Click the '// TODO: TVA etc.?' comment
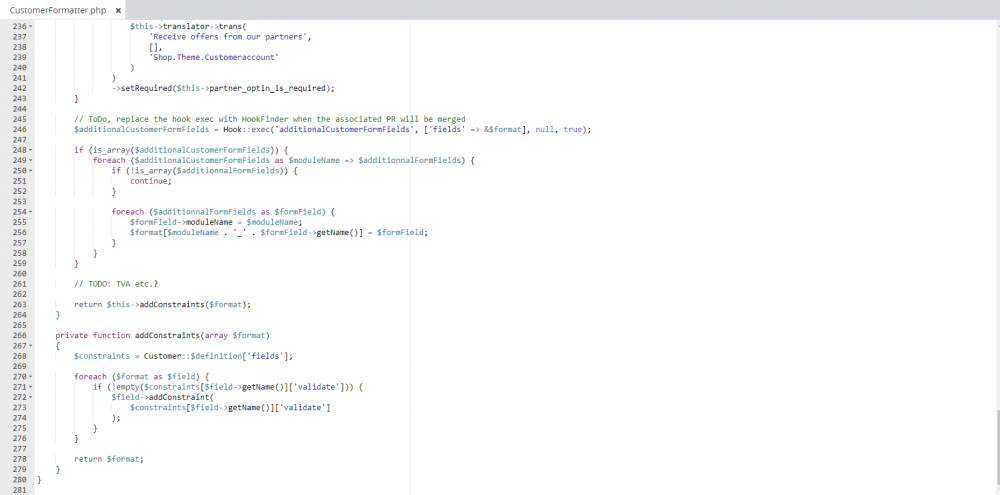The height and width of the screenshot is (495, 1000). (116, 284)
